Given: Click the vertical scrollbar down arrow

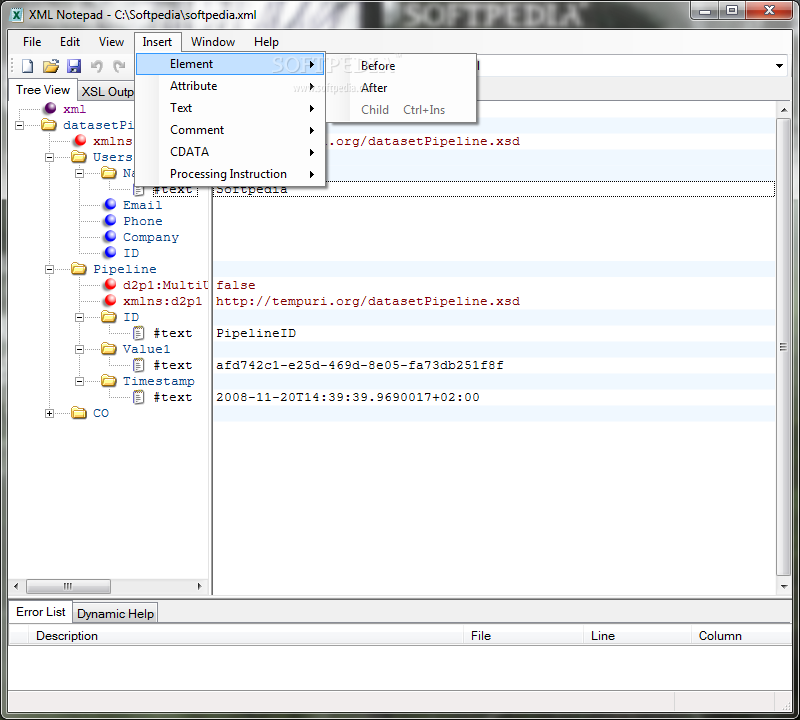Looking at the screenshot, I should 784,587.
